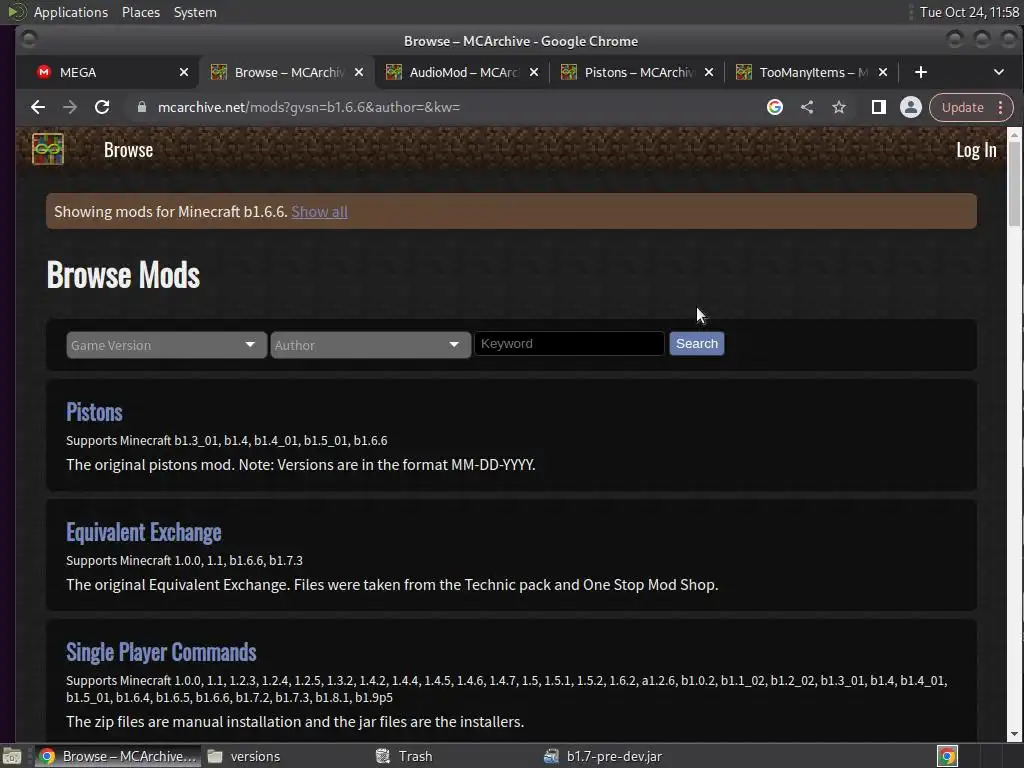This screenshot has height=768, width=1024.
Task: Close the TooManyItems tab
Action: pyautogui.click(x=883, y=72)
